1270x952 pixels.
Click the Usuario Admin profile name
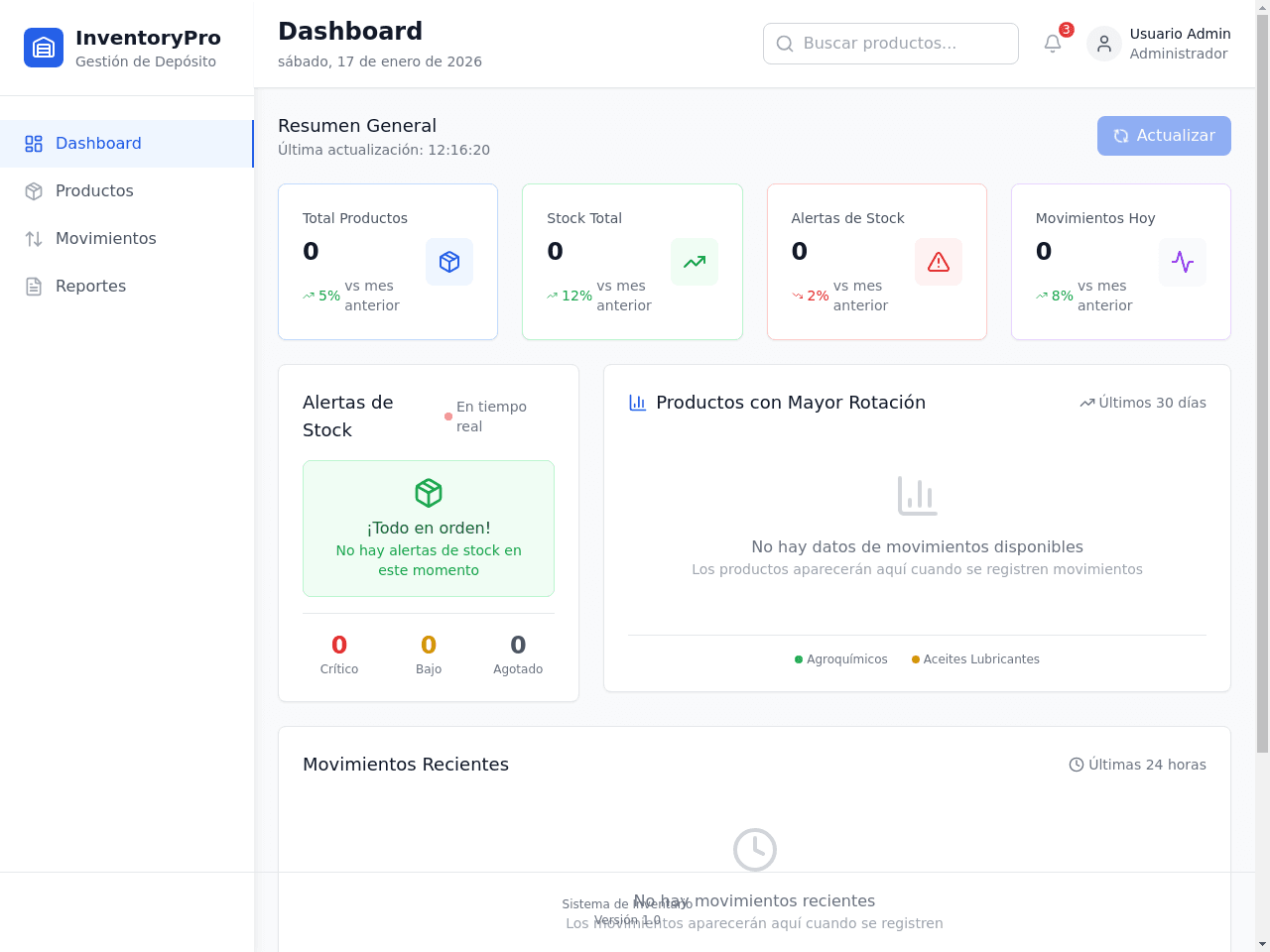pos(1180,34)
